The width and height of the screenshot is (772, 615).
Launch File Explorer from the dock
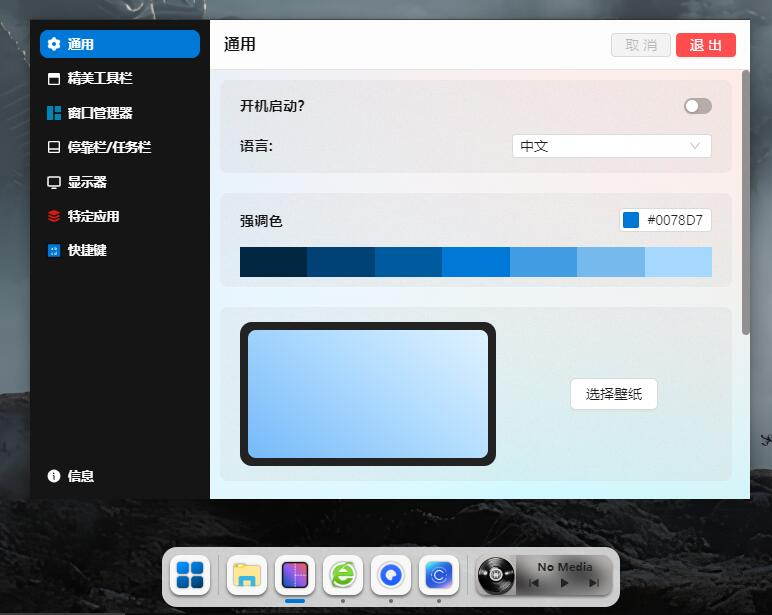tap(246, 575)
